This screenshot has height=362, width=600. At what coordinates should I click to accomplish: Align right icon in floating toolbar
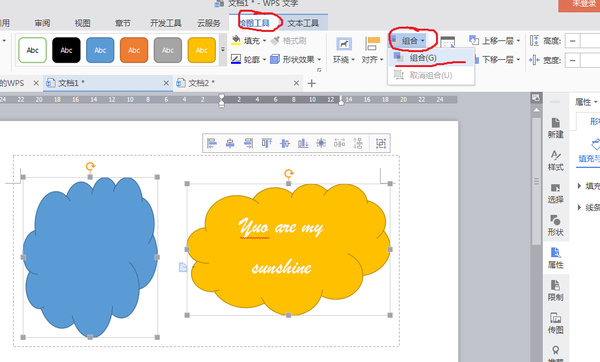click(248, 143)
